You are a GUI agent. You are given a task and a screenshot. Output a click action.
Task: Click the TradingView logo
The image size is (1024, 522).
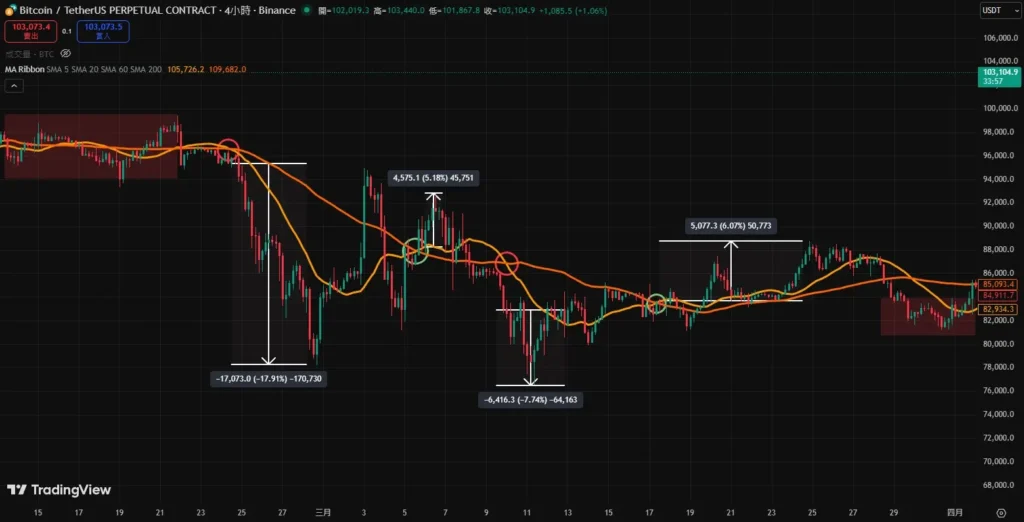58,490
